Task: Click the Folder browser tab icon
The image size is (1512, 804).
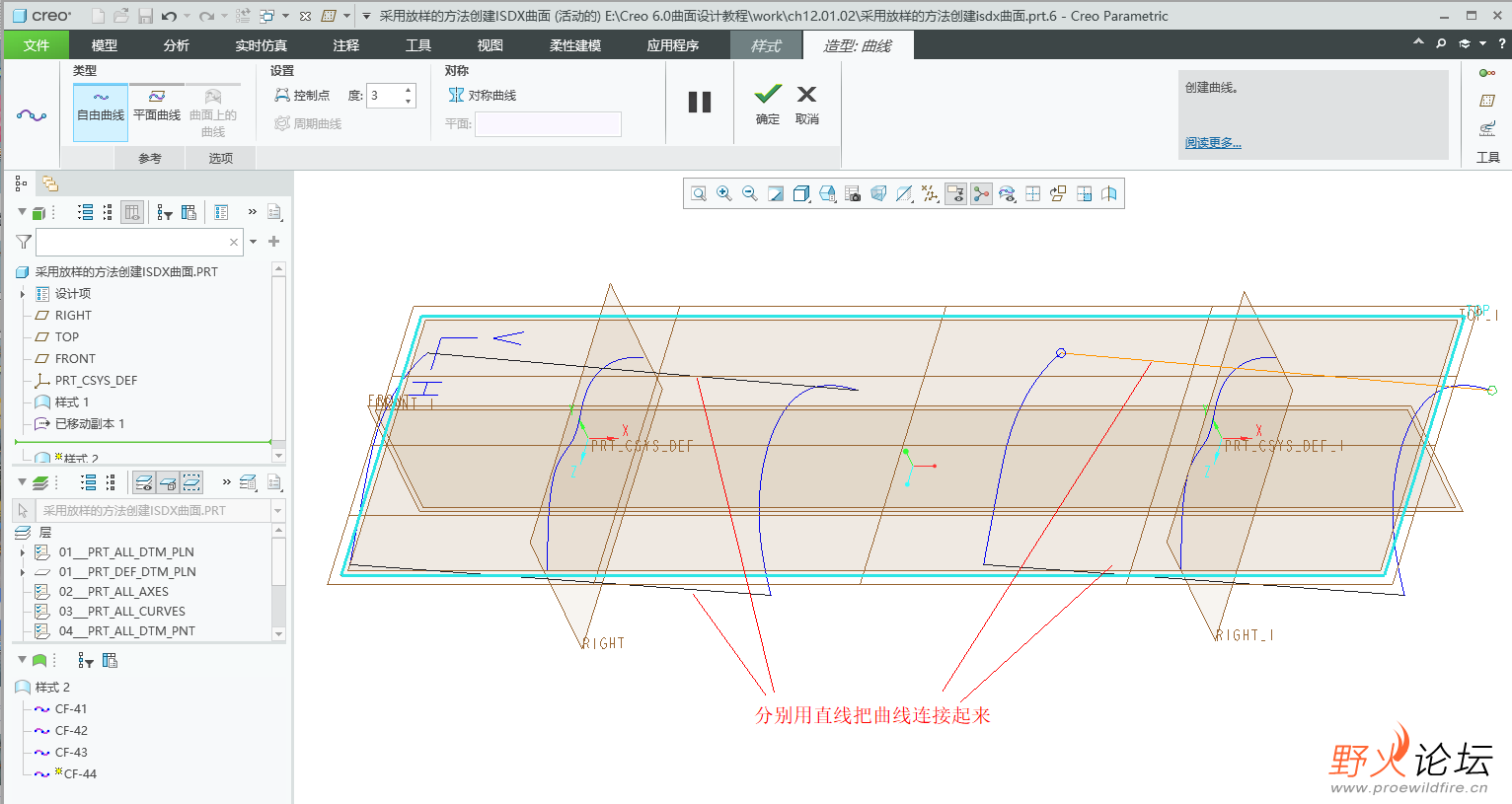Action: click(49, 183)
